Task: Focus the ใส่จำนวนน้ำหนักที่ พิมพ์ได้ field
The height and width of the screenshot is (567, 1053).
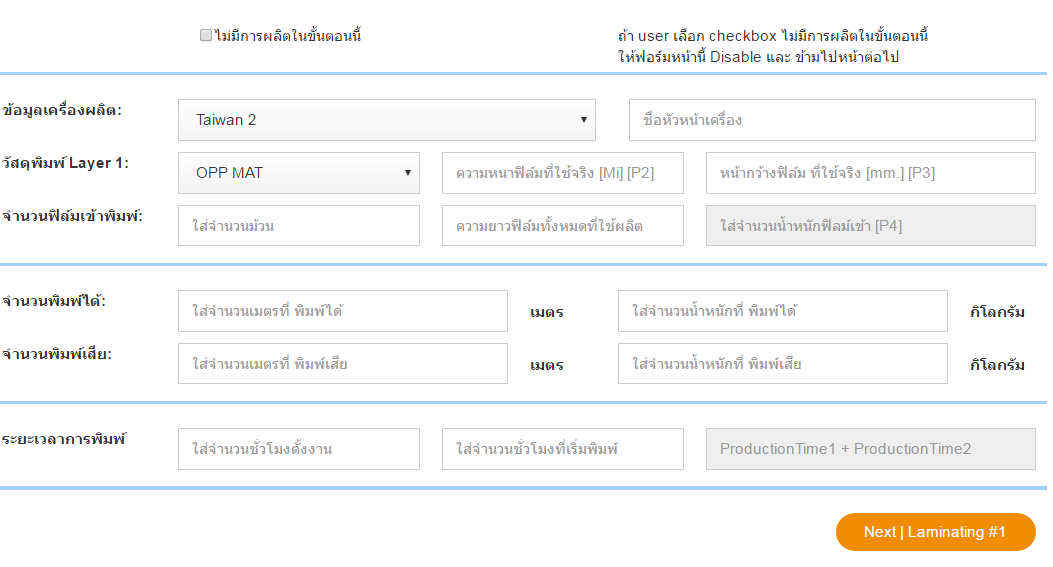Action: click(782, 311)
